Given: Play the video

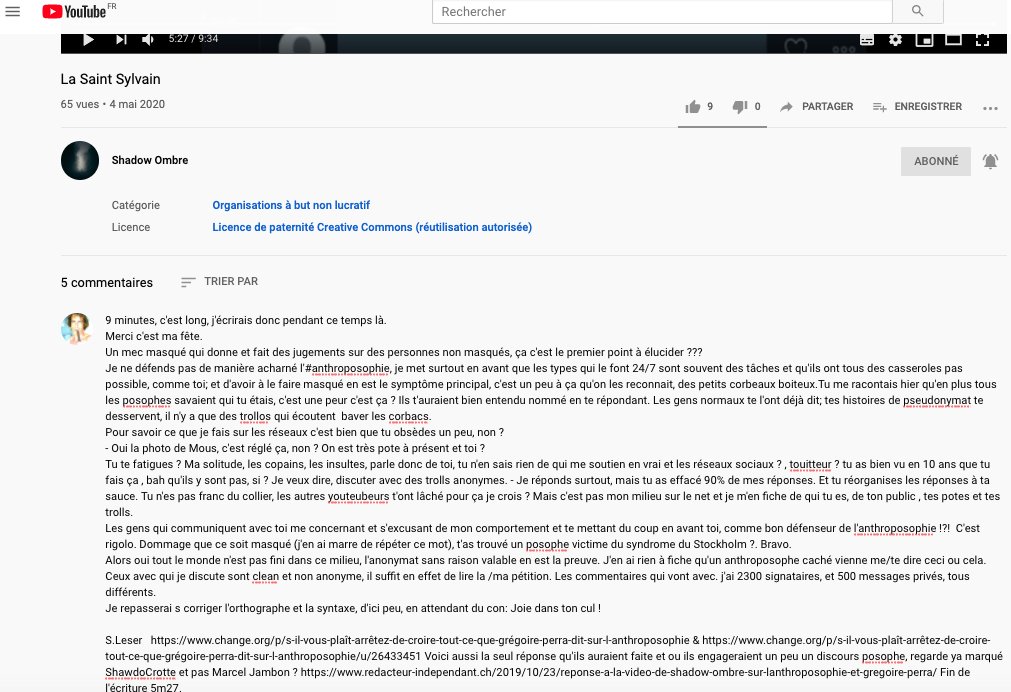Looking at the screenshot, I should point(89,39).
